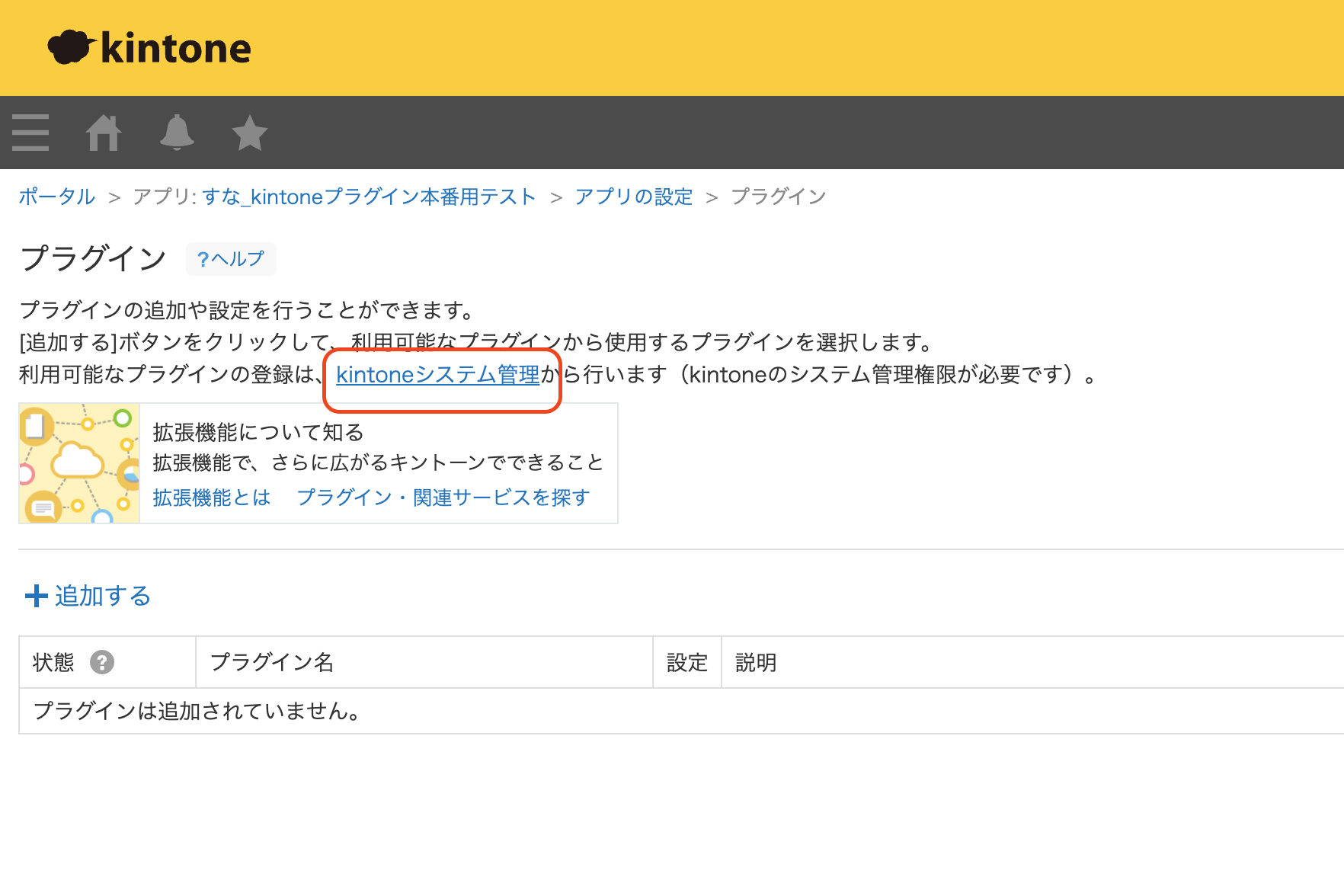Open the hamburger menu icon
Screen dimensions: 1344x896
pos(30,133)
